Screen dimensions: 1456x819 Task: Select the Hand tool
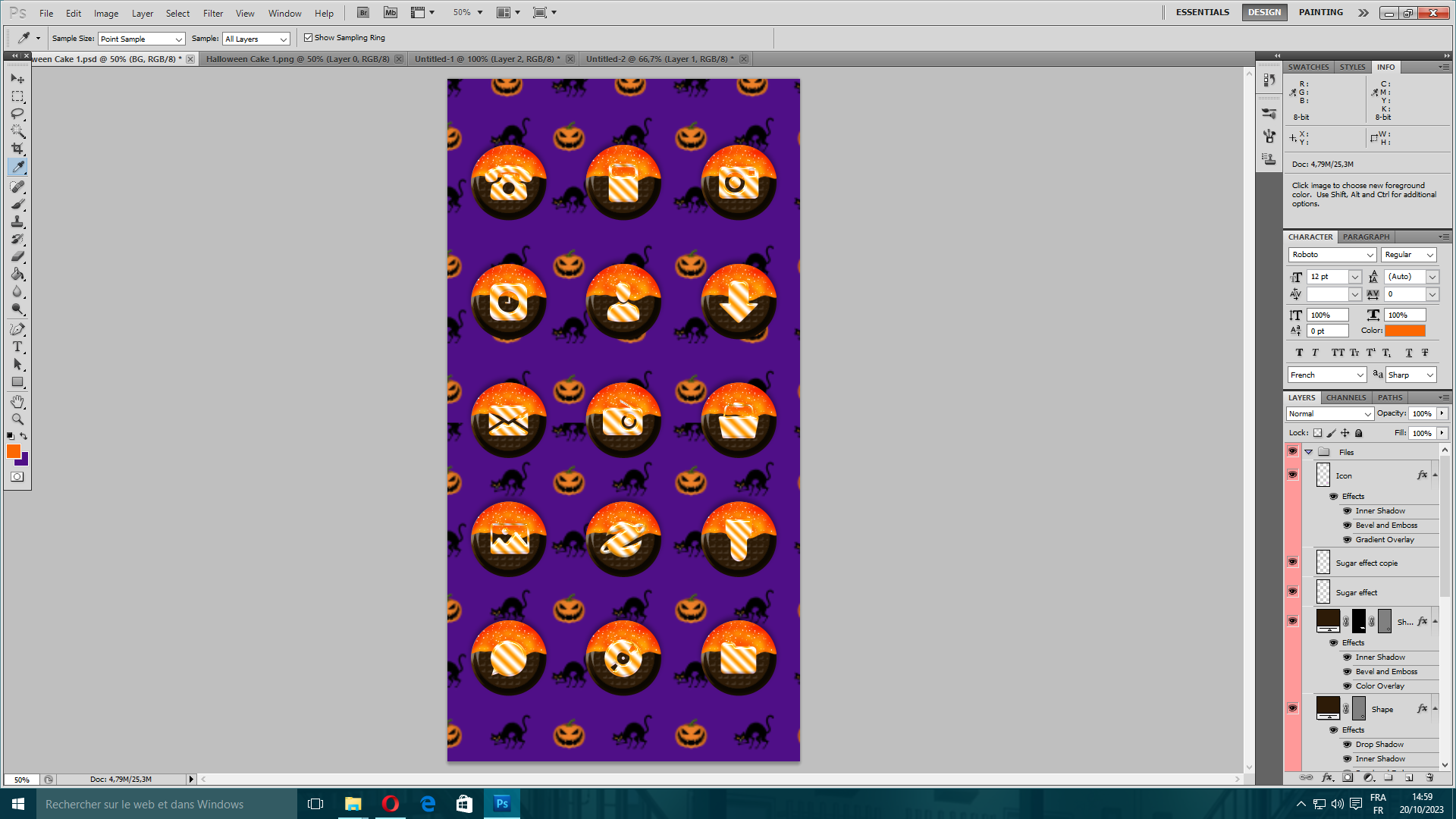point(17,401)
